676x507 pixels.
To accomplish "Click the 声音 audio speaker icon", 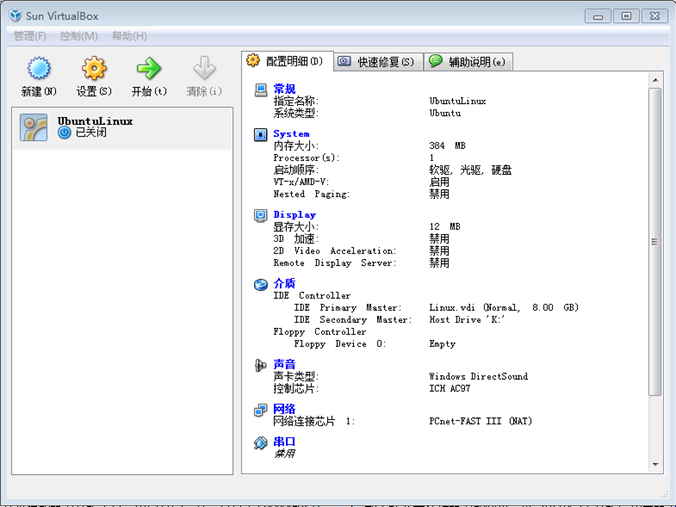I will tap(260, 365).
